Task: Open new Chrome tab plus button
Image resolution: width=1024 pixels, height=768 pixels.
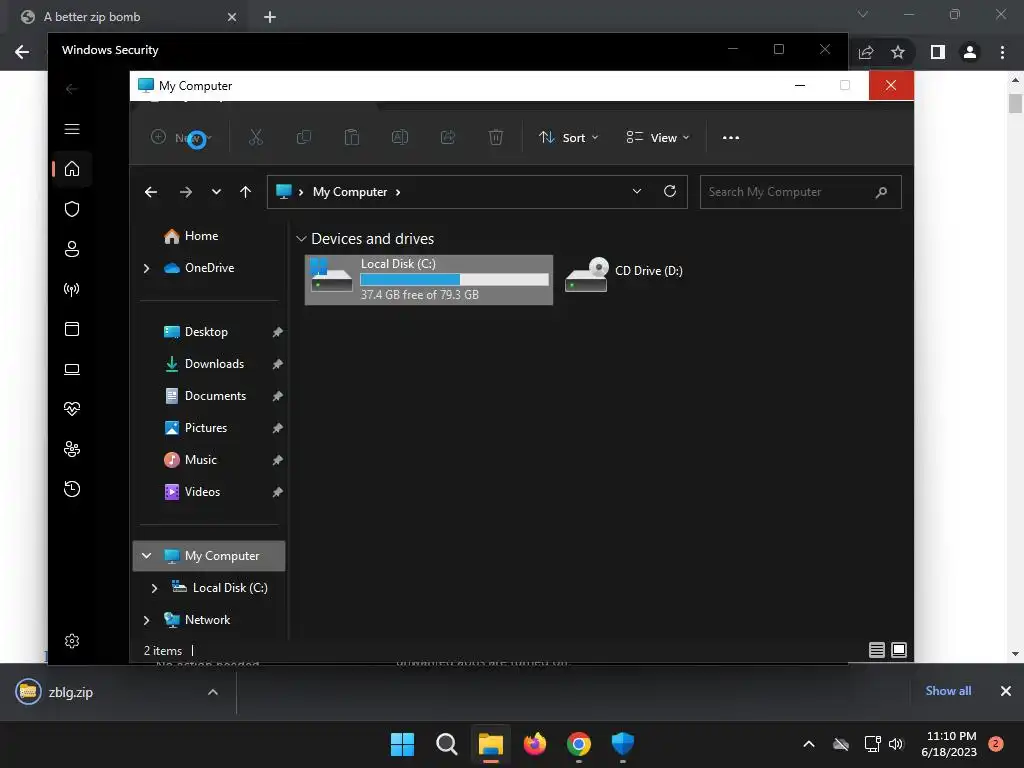Action: tap(270, 17)
